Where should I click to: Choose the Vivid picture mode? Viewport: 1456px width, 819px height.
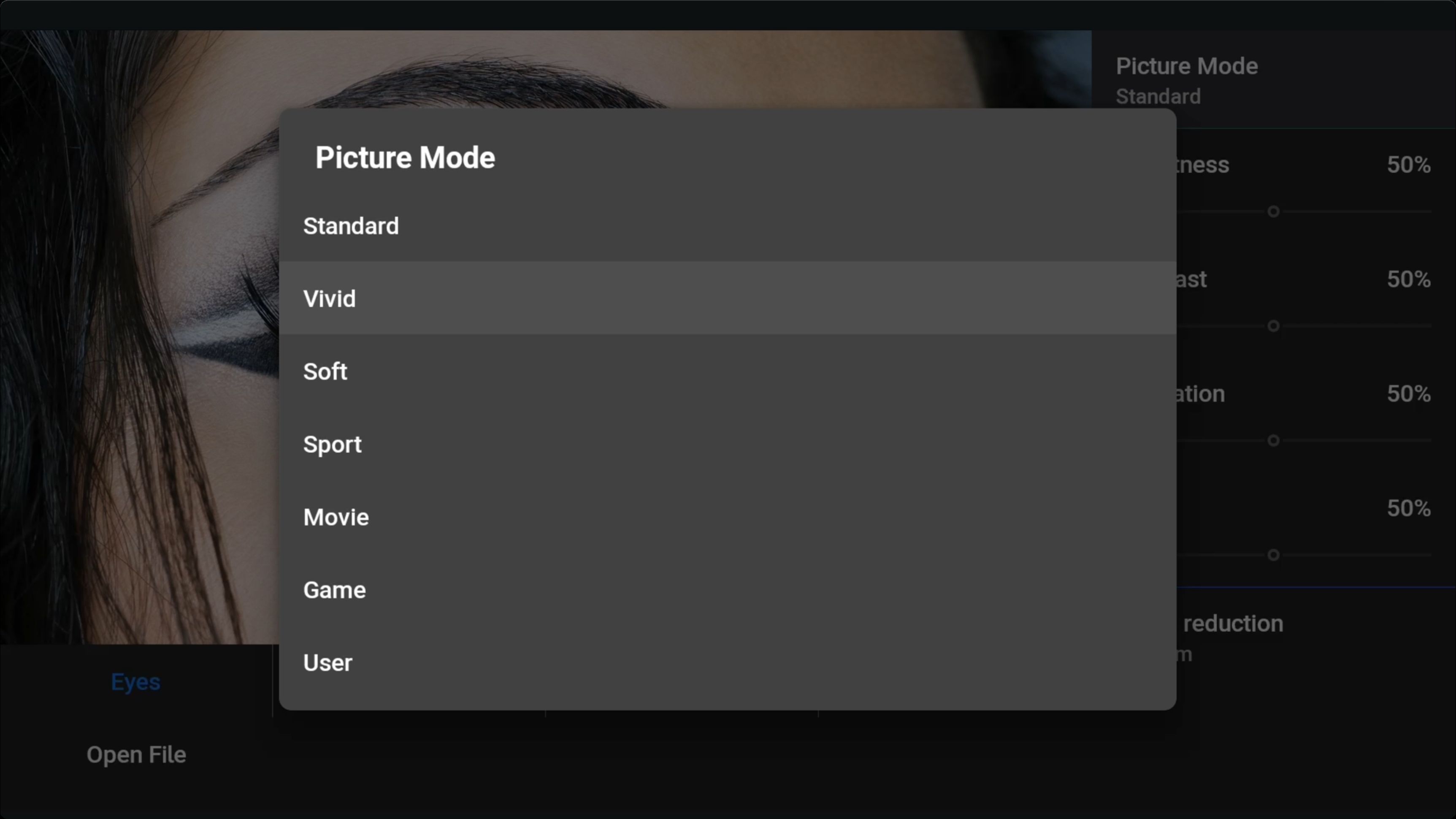pyautogui.click(x=728, y=298)
